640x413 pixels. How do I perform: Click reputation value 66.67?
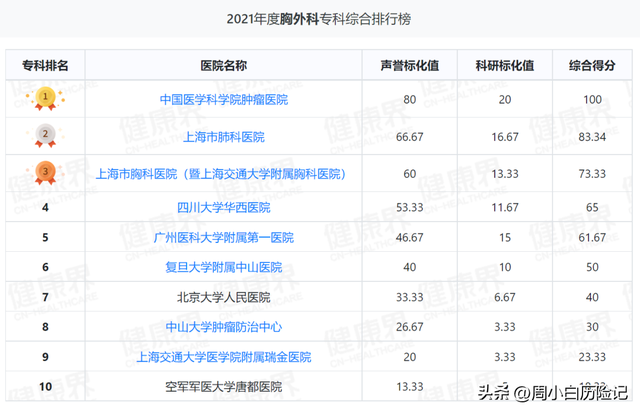(x=410, y=137)
